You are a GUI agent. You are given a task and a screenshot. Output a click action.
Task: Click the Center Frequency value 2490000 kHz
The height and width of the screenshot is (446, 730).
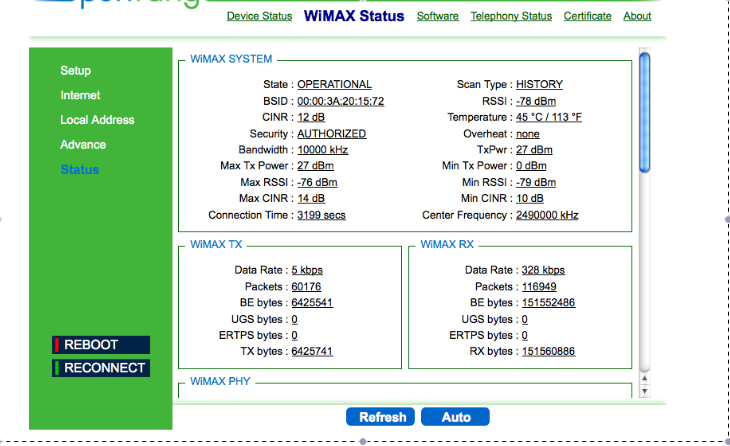pyautogui.click(x=547, y=215)
